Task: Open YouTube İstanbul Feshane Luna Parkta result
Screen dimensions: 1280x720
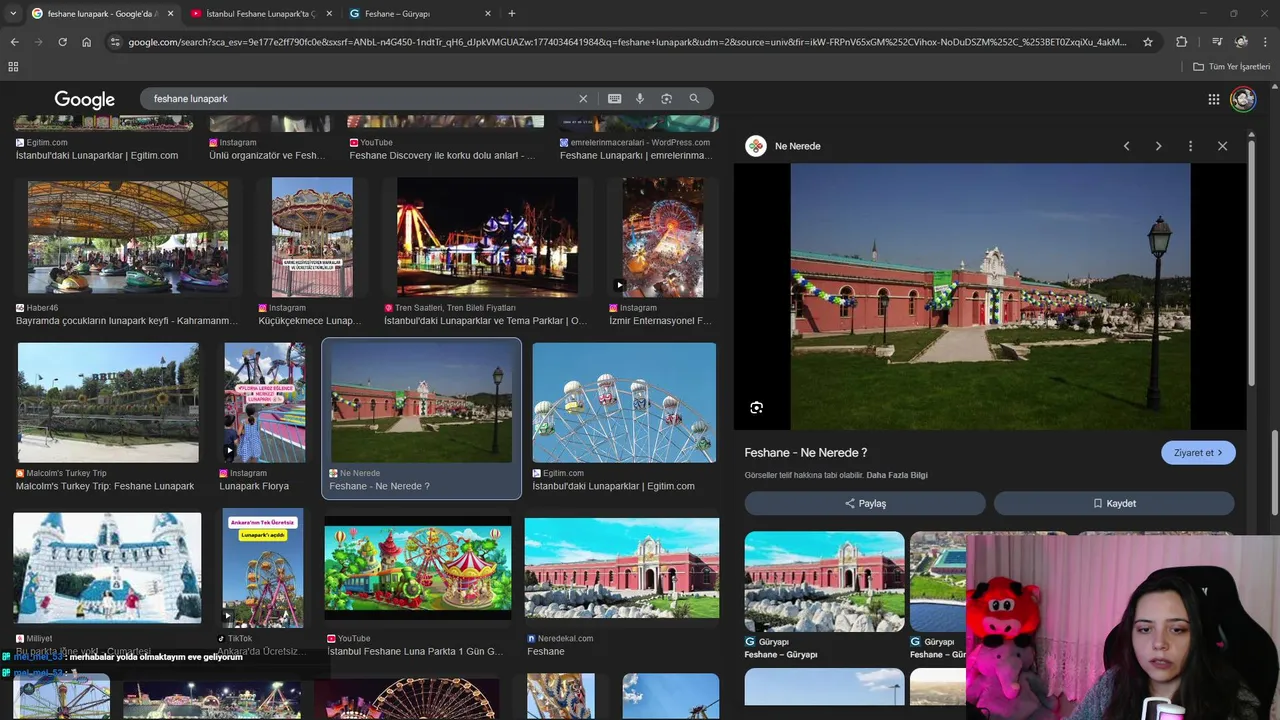Action: (x=418, y=568)
